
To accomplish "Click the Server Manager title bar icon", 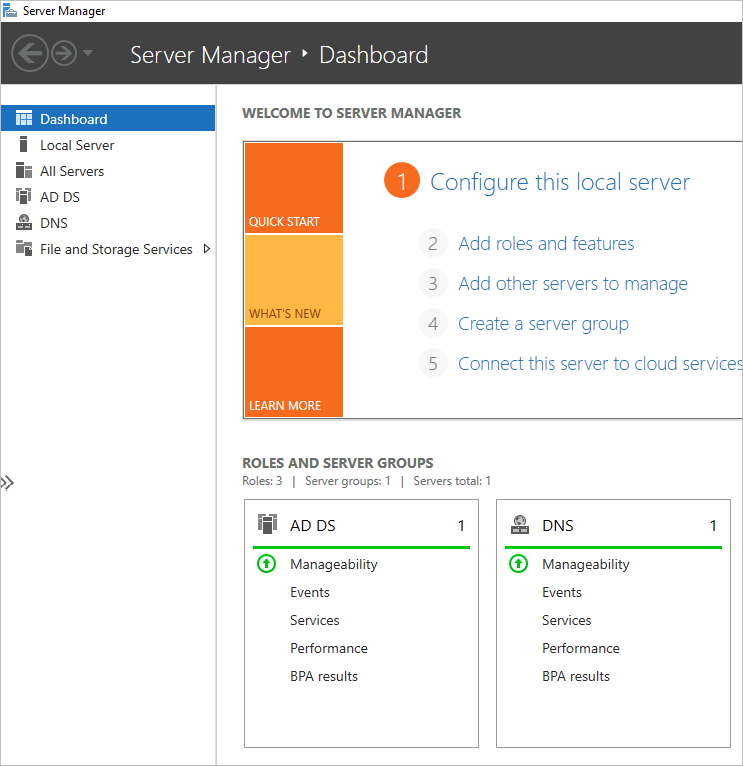I will point(10,10).
